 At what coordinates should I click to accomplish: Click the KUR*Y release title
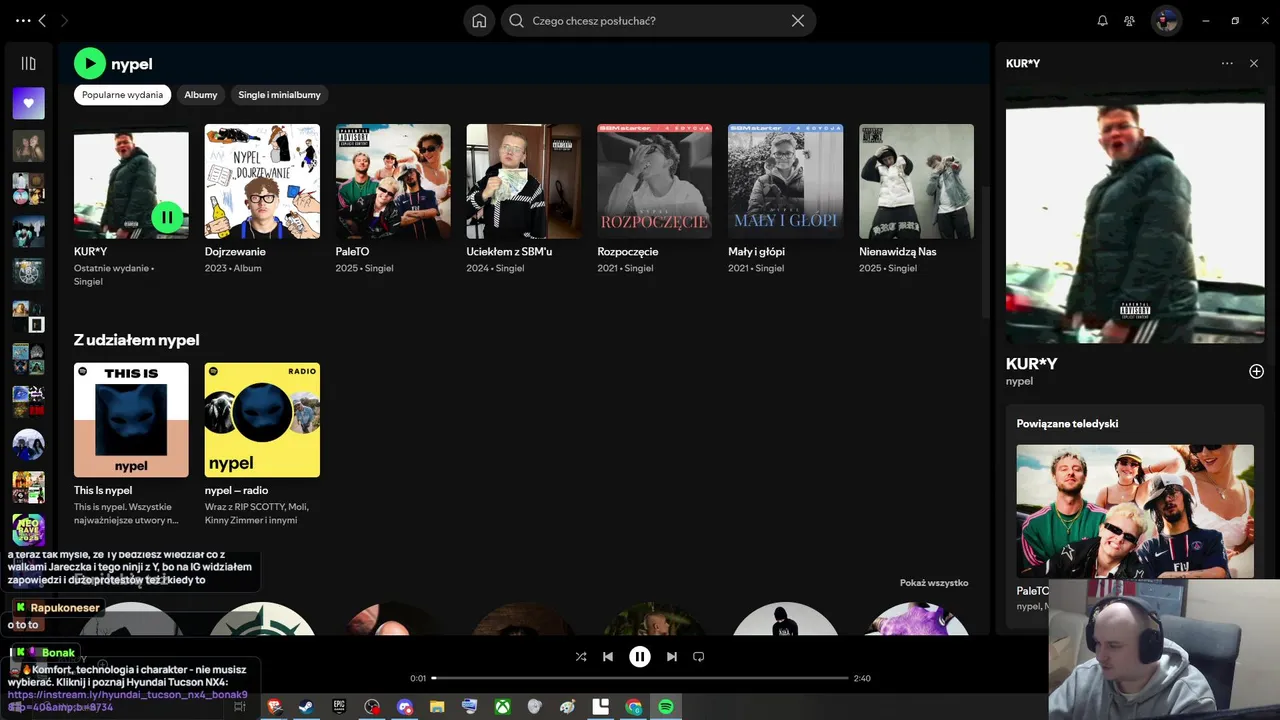[91, 252]
